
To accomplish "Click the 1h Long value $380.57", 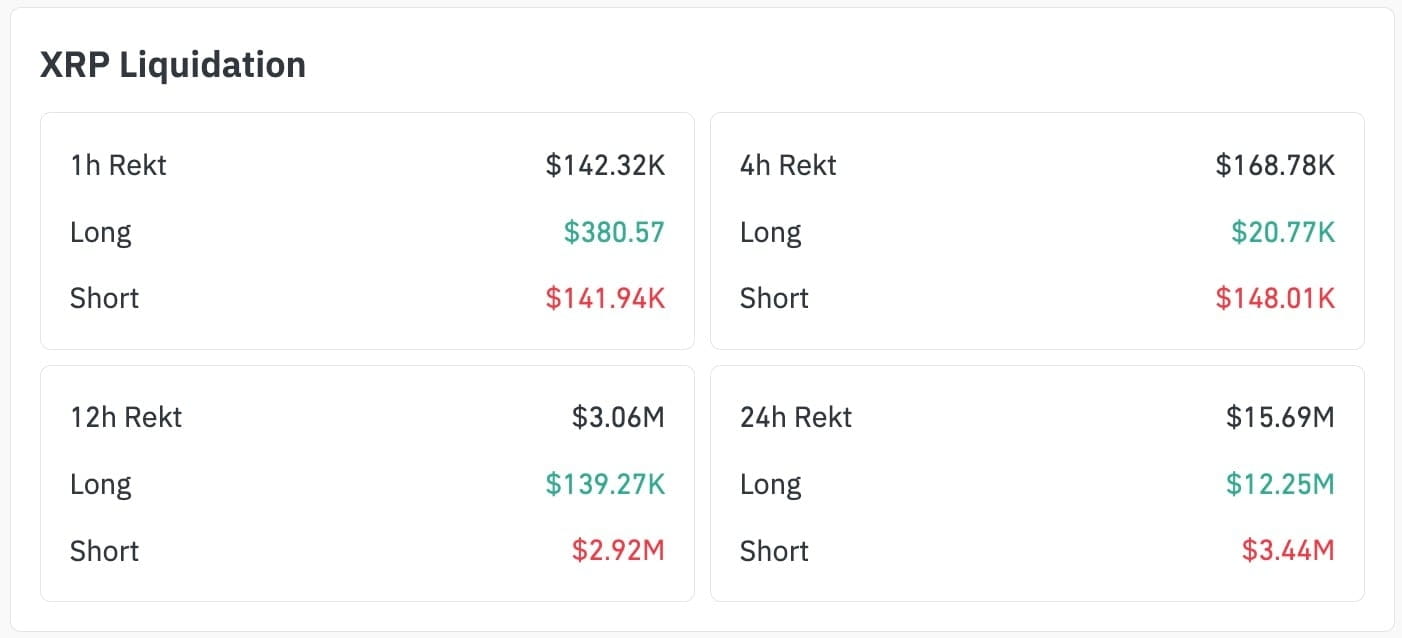I will click(614, 232).
